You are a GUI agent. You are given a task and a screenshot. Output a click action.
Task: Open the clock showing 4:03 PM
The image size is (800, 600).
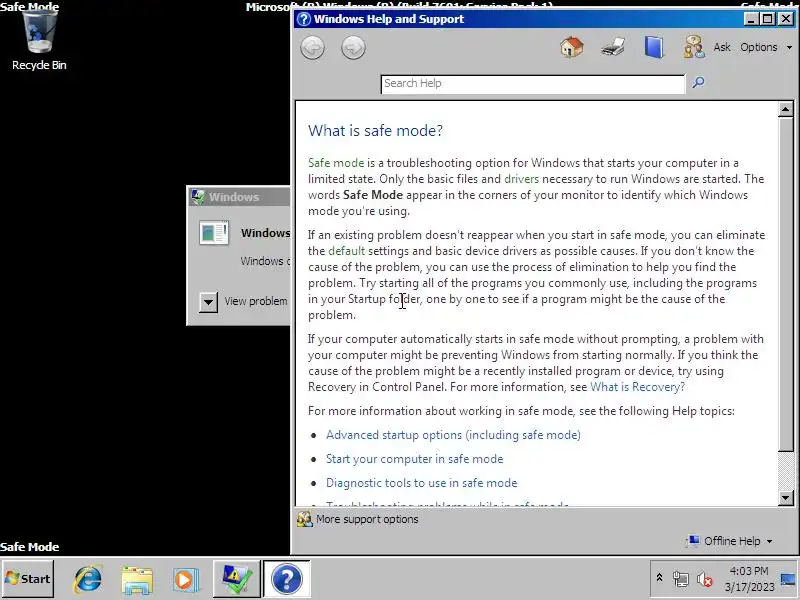(x=749, y=579)
